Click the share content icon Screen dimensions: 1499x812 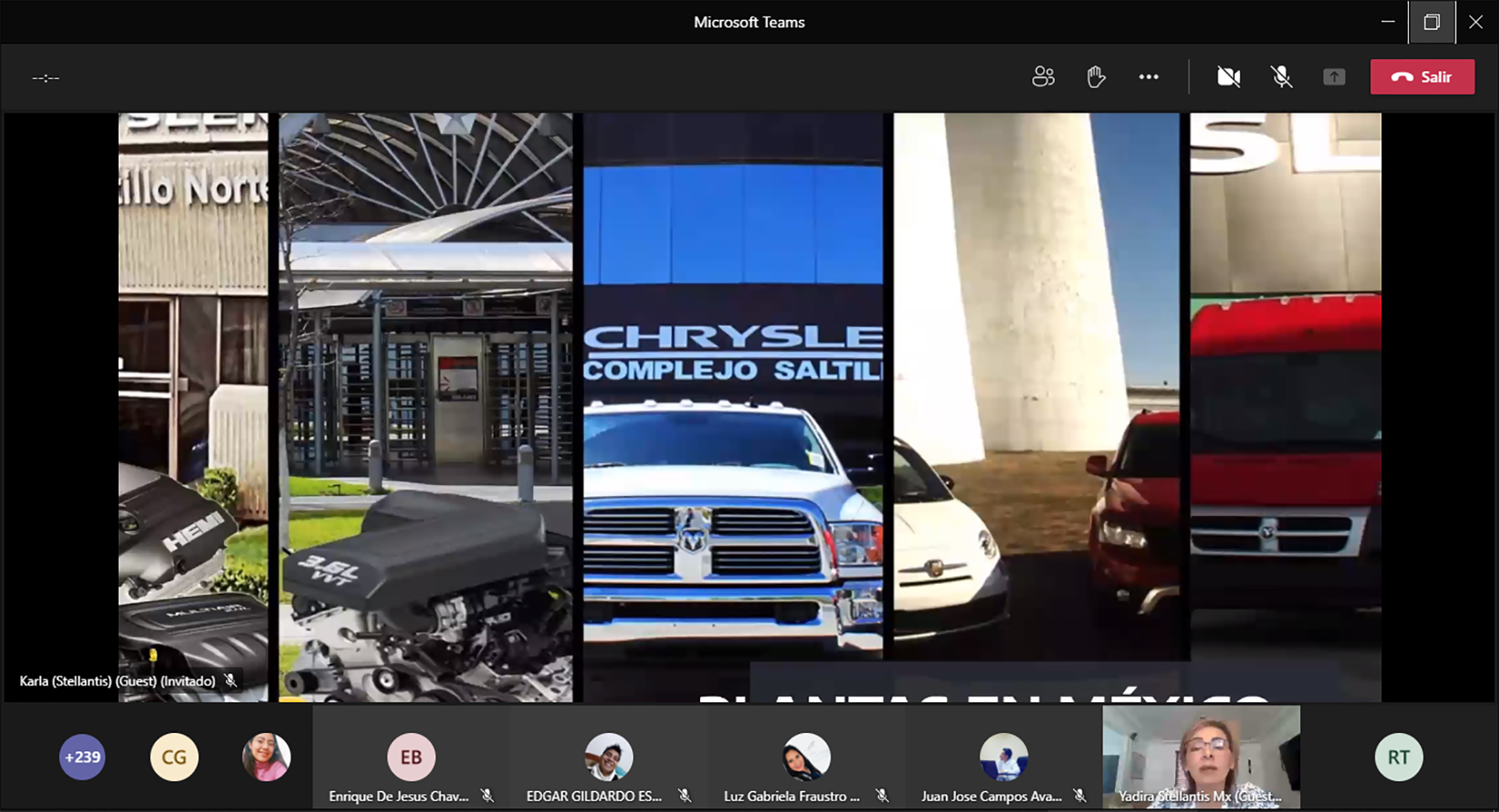point(1334,77)
